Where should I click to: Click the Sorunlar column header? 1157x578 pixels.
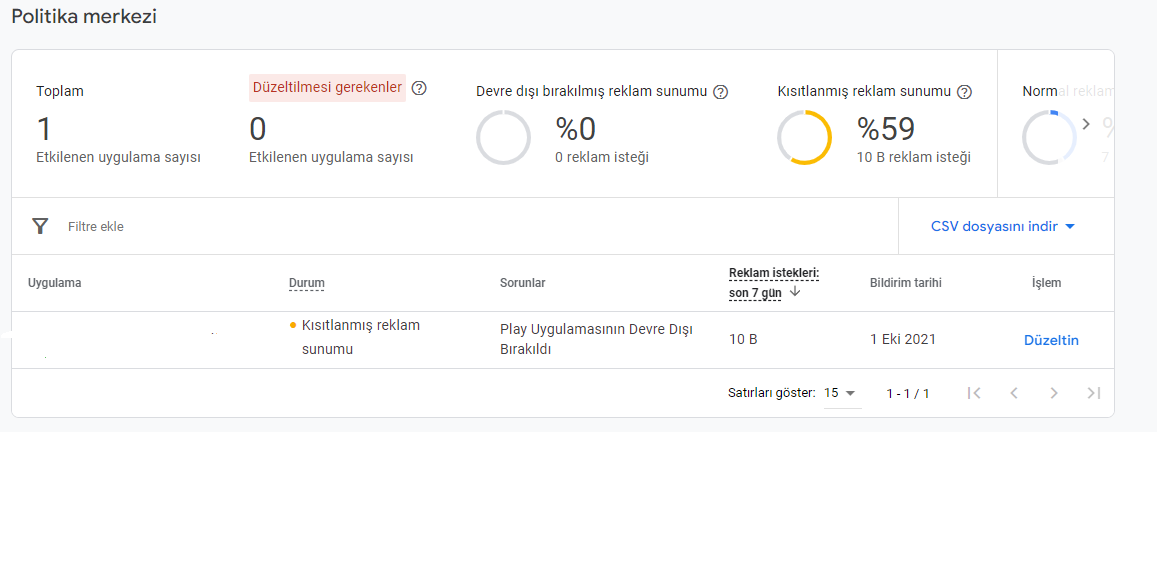click(522, 283)
